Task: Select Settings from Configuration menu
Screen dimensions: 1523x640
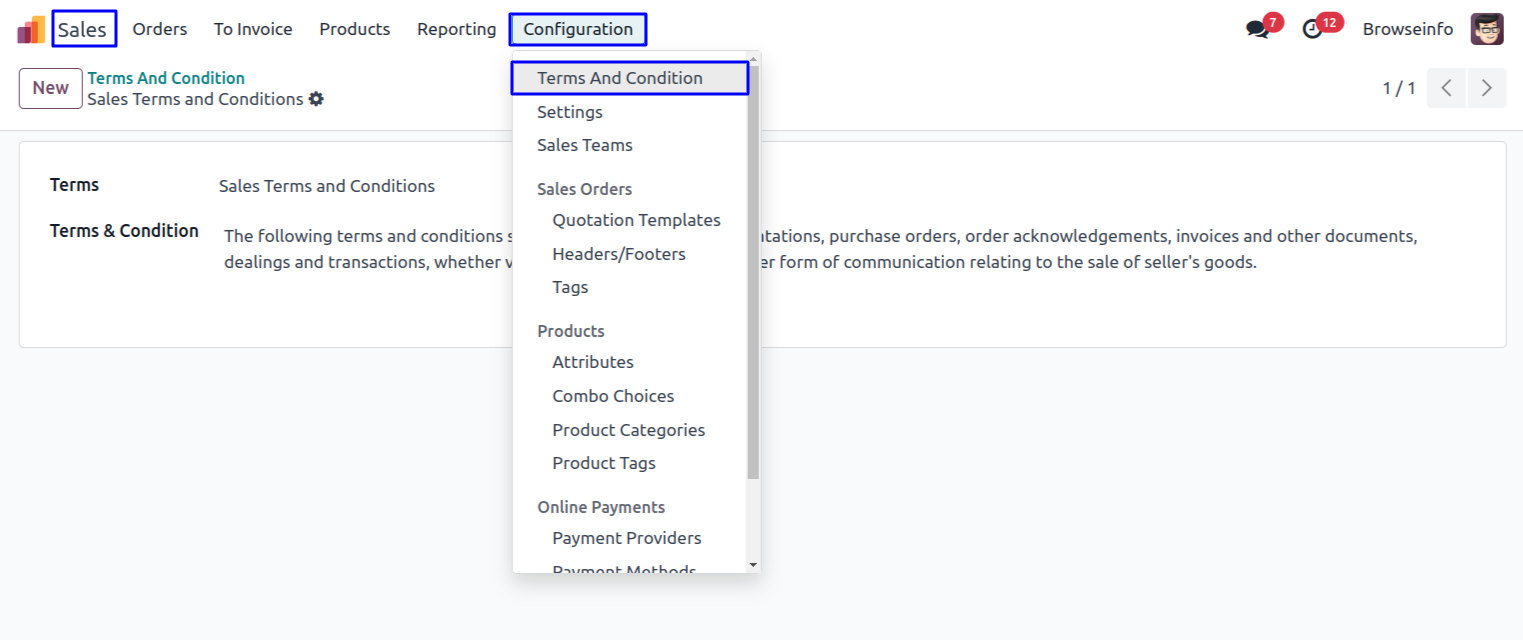Action: [x=570, y=112]
